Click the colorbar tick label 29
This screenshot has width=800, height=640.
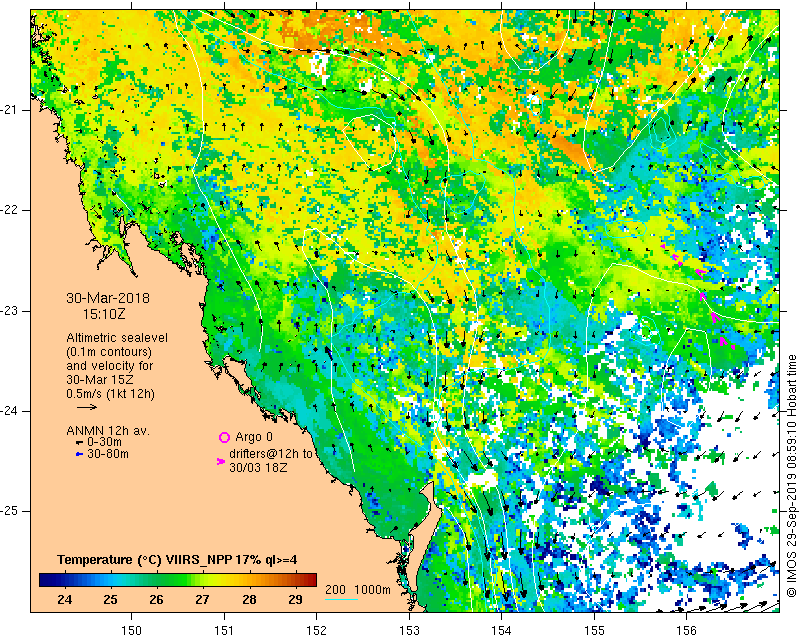(295, 600)
